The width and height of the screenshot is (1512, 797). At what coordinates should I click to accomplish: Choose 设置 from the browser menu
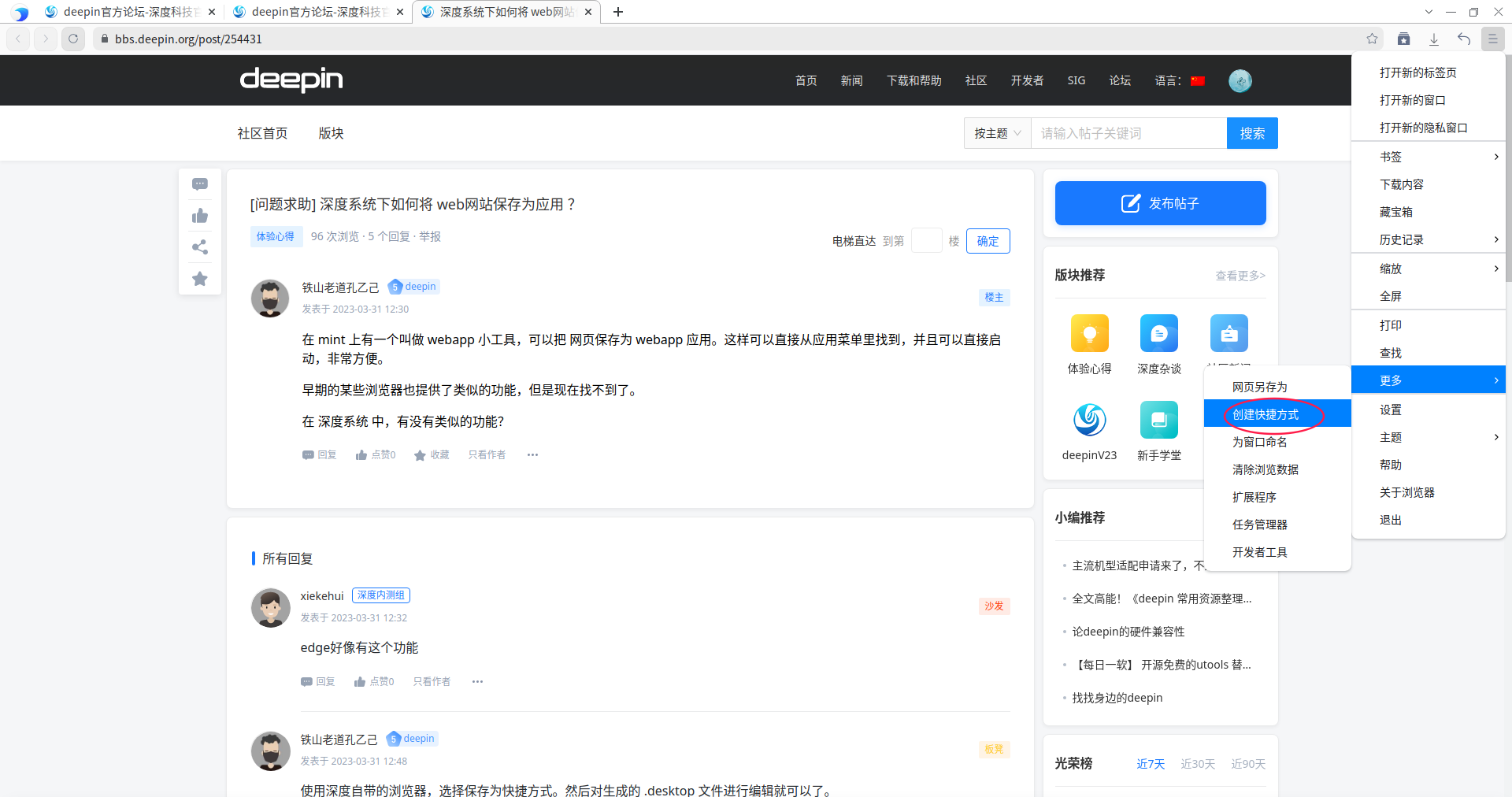pyautogui.click(x=1391, y=410)
